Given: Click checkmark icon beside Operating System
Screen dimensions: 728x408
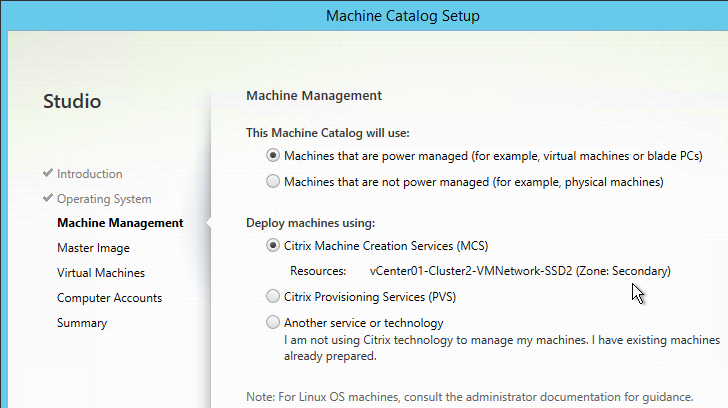Looking at the screenshot, I should [47, 198].
